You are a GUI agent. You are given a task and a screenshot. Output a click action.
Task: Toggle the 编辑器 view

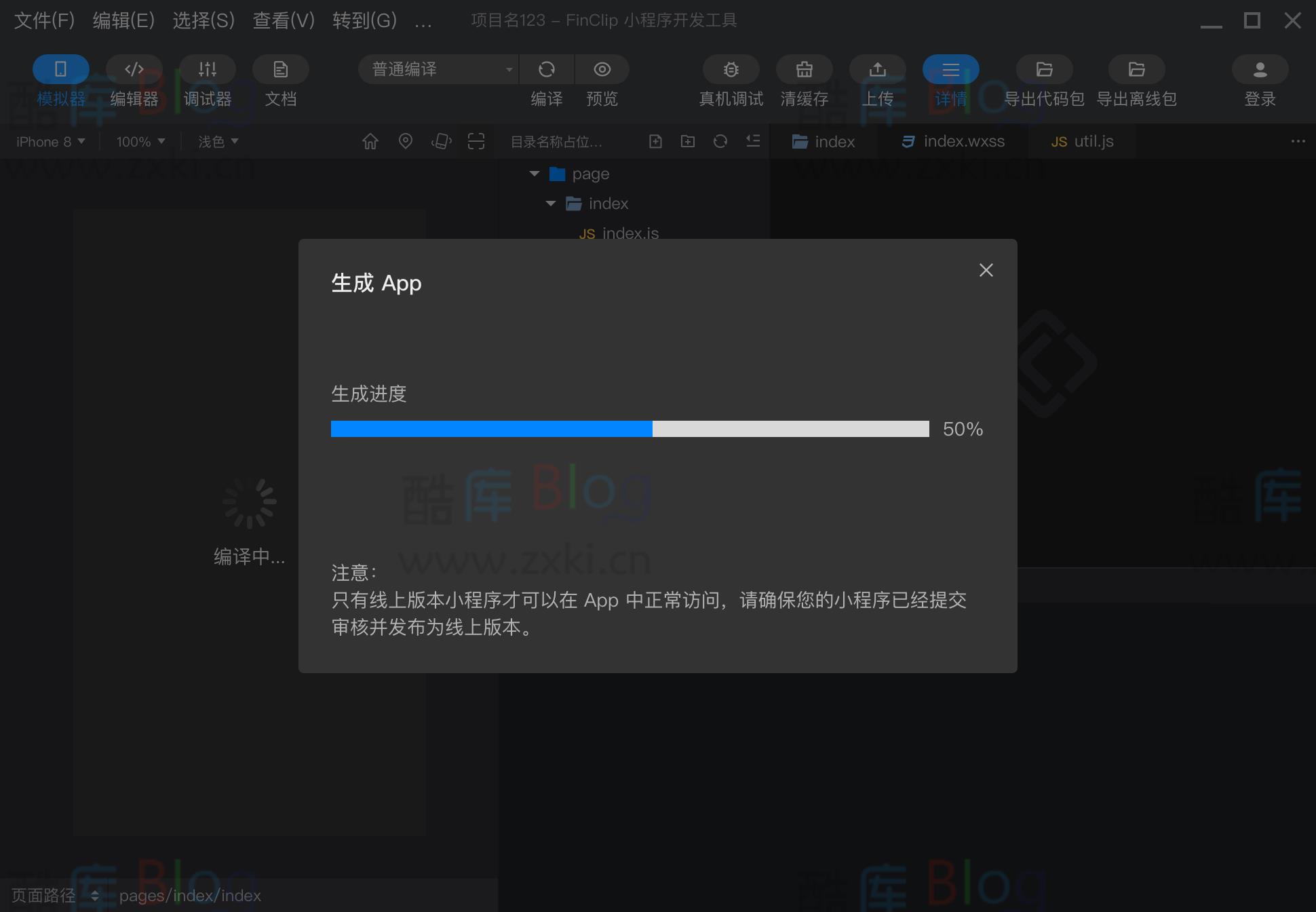click(x=134, y=81)
